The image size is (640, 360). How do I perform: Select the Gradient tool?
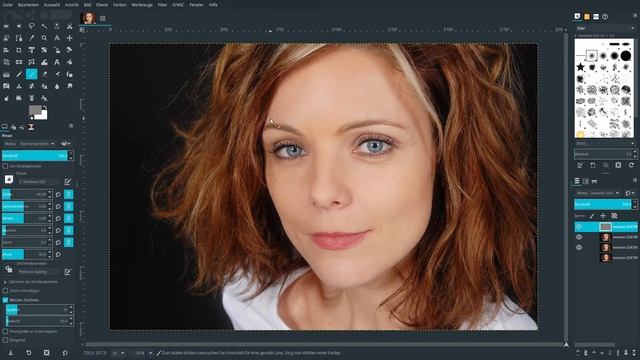tap(6, 74)
